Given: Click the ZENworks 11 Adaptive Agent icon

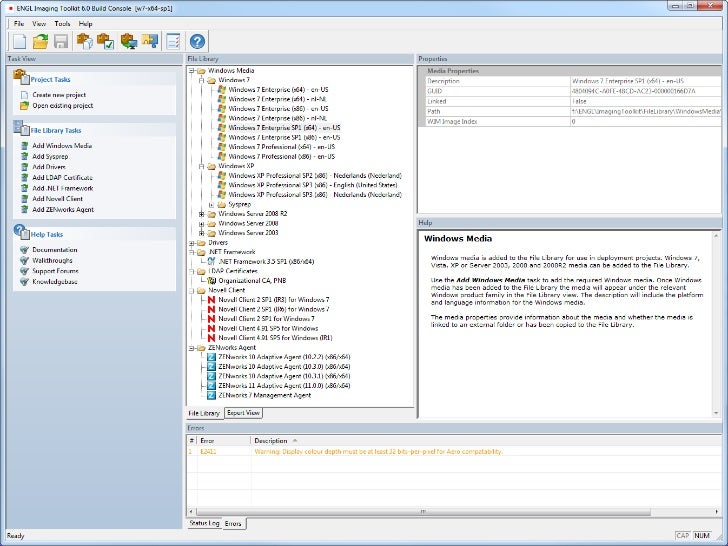Looking at the screenshot, I should point(211,386).
